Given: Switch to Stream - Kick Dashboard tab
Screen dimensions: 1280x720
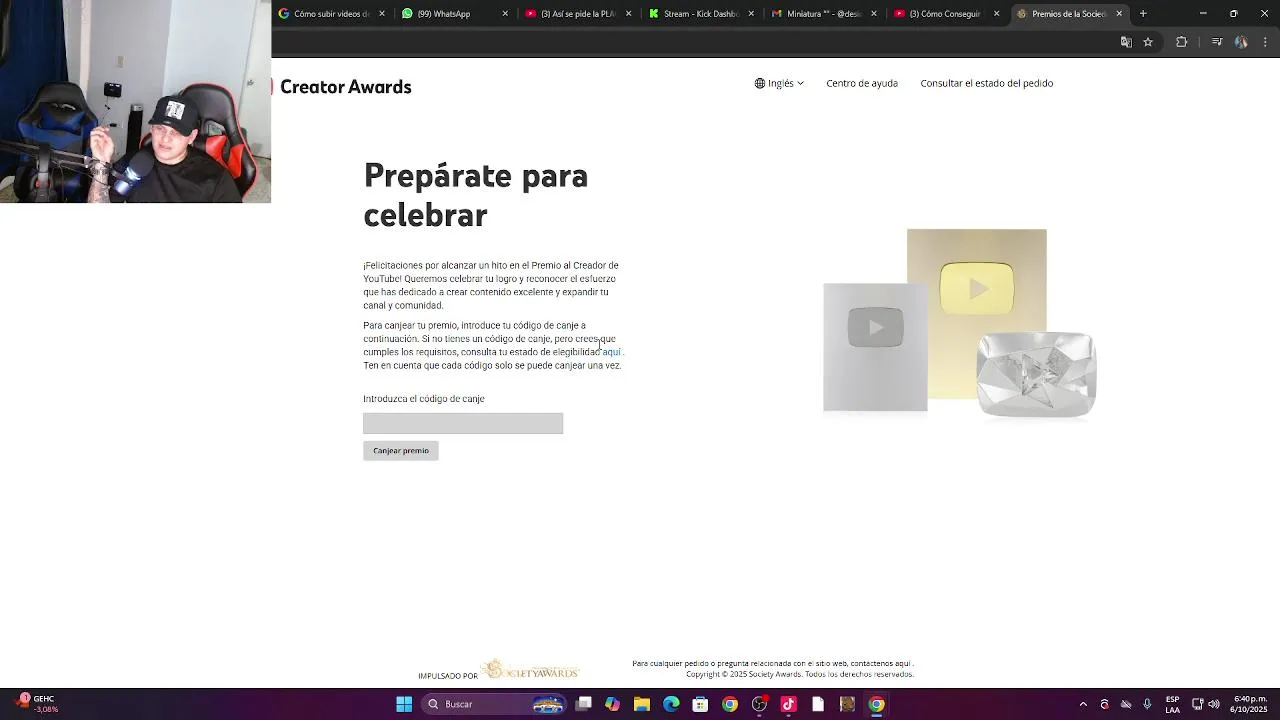Looking at the screenshot, I should pyautogui.click(x=701, y=14).
